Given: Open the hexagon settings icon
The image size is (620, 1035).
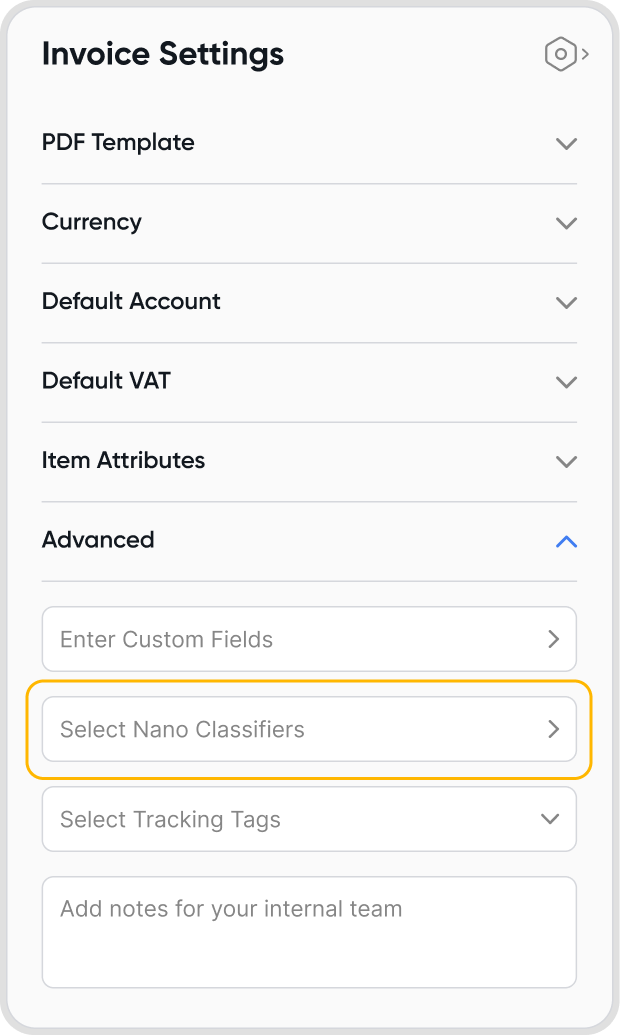Looking at the screenshot, I should 561,54.
